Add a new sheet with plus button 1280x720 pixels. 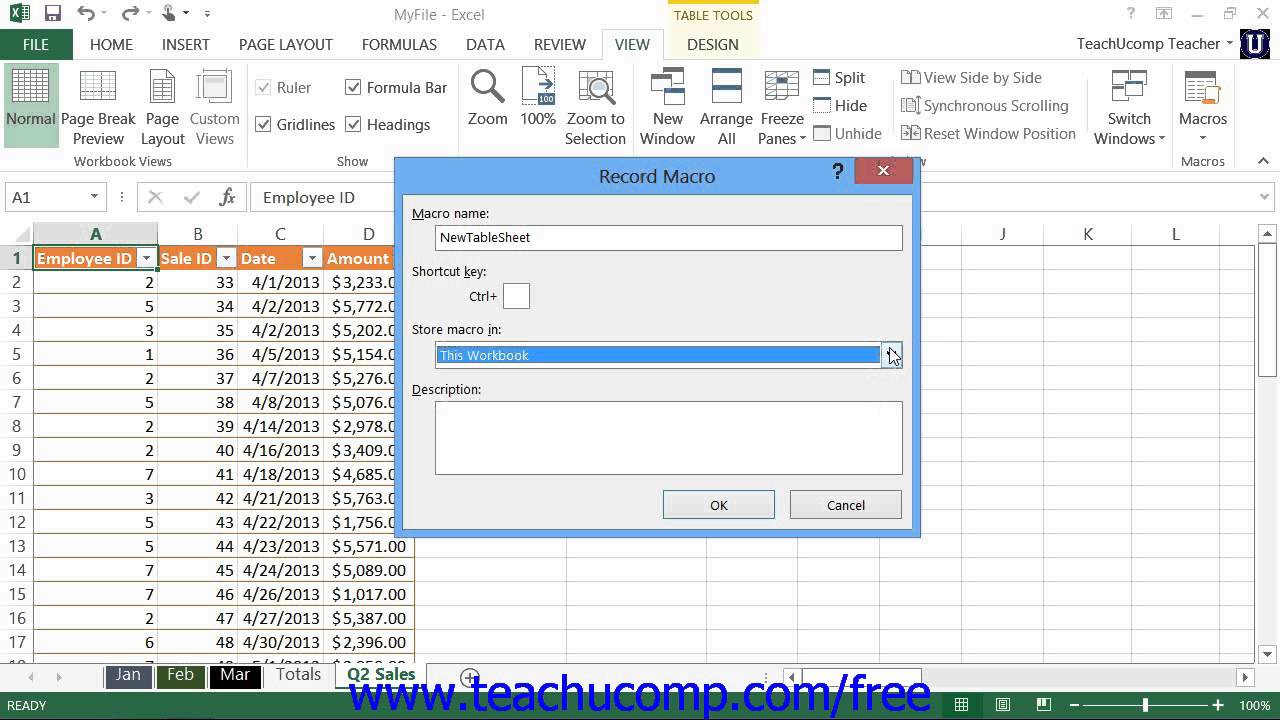point(470,677)
